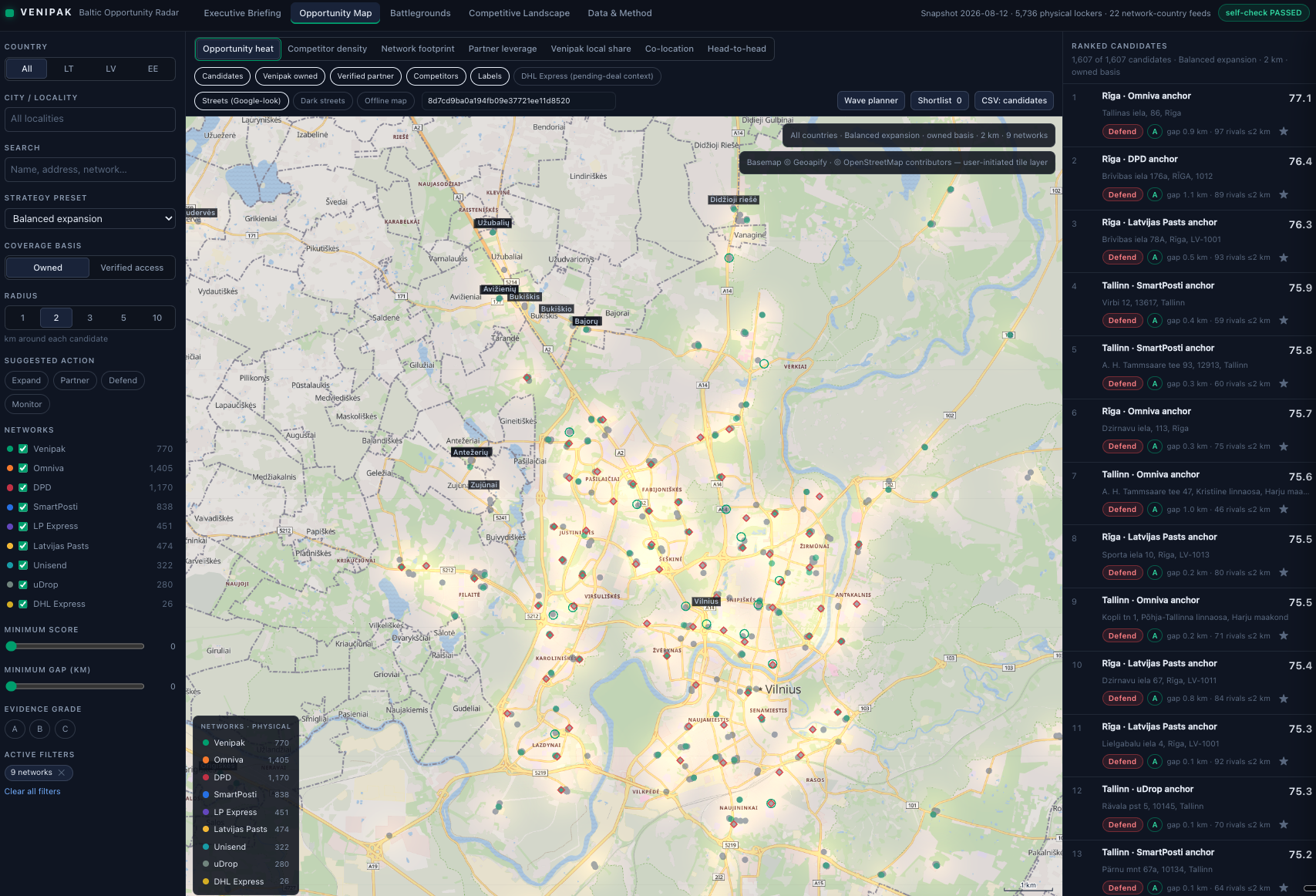The height and width of the screenshot is (896, 1316).
Task: Select the Dark streets basemap
Action: 322,101
